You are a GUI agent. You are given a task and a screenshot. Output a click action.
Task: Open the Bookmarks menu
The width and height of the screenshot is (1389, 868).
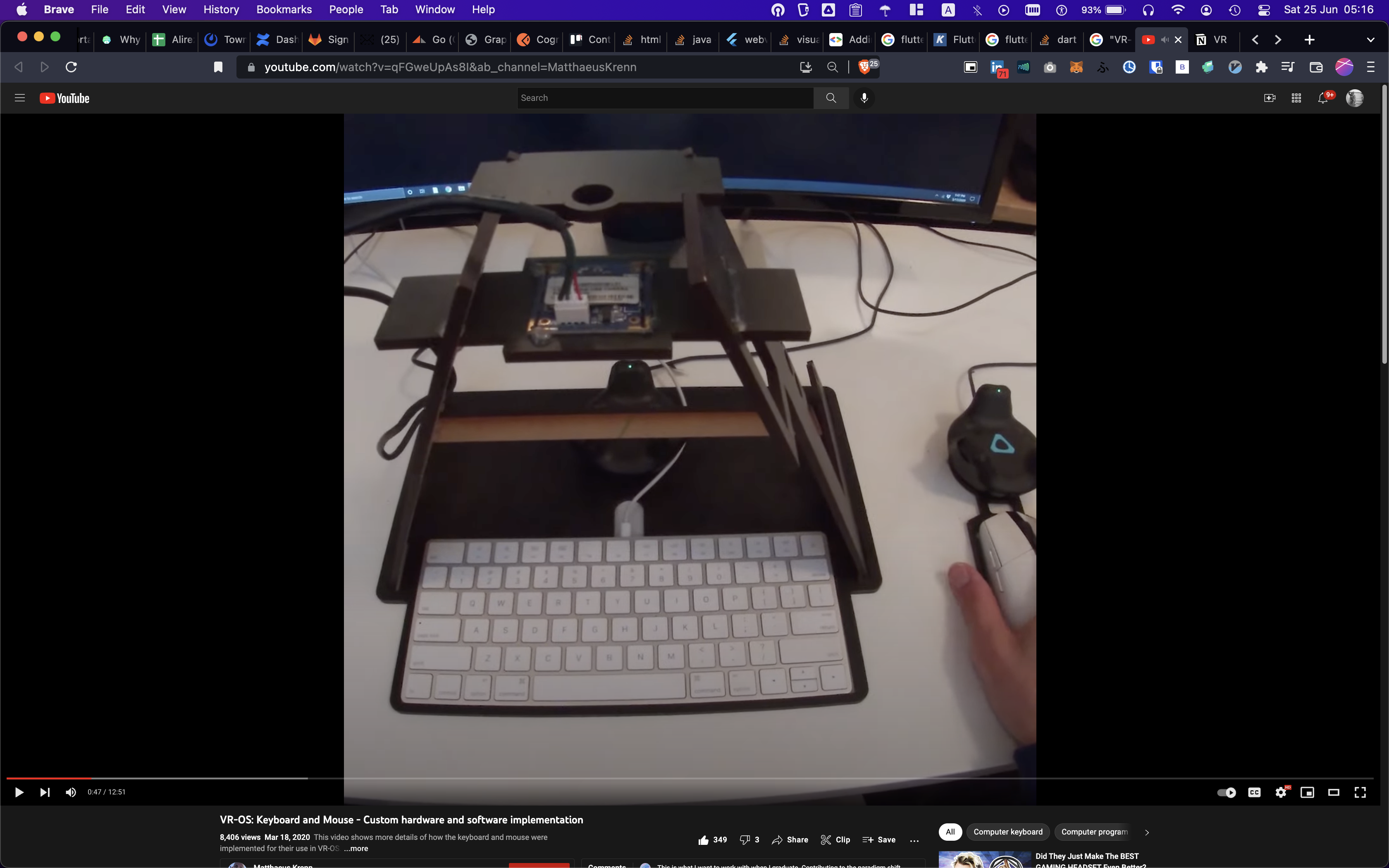[x=284, y=9]
